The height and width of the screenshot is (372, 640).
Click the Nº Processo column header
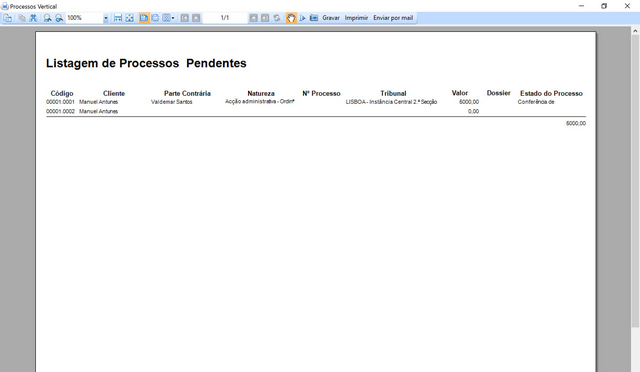pyautogui.click(x=321, y=94)
